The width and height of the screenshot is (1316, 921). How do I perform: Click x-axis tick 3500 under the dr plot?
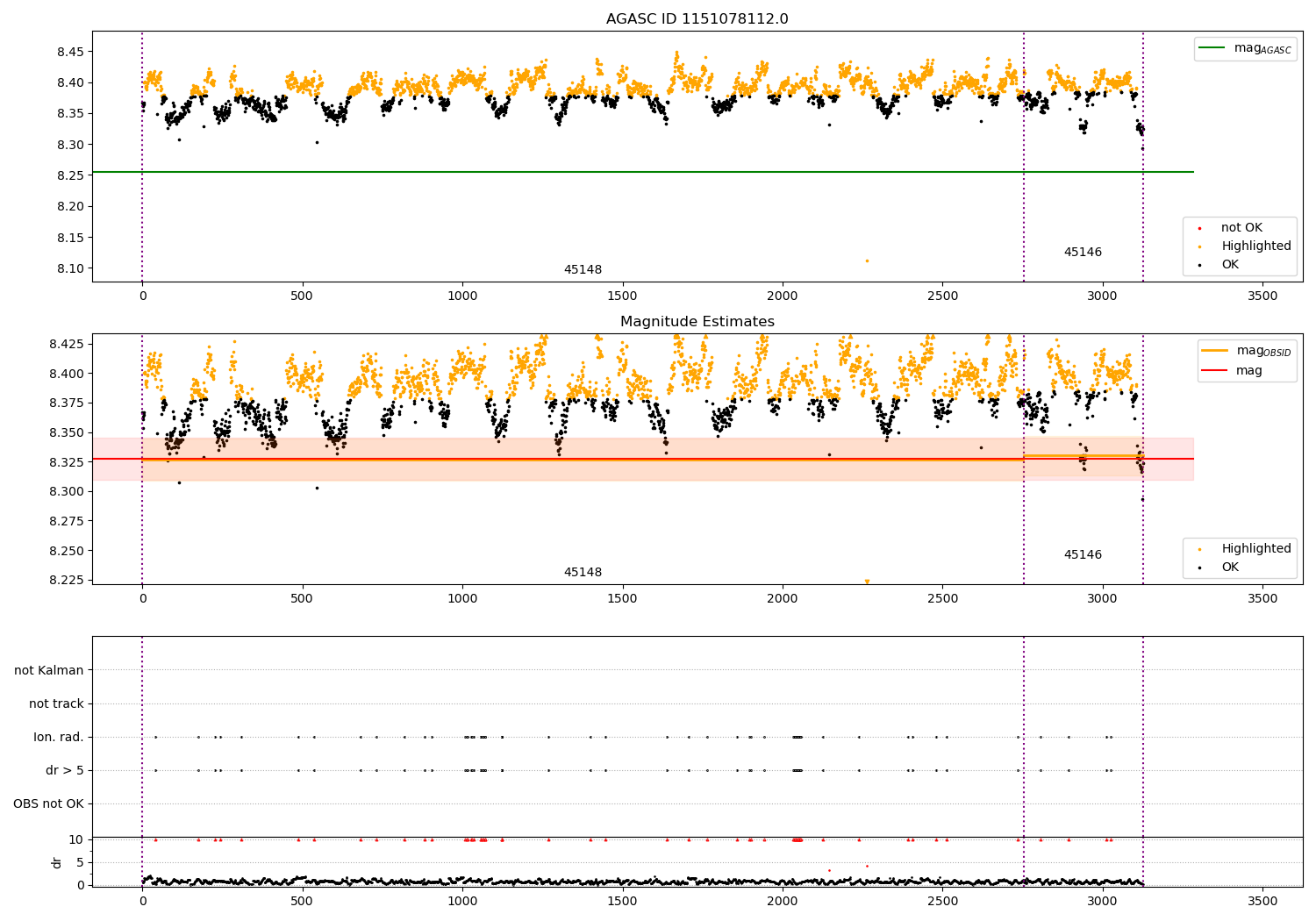pyautogui.click(x=1262, y=901)
